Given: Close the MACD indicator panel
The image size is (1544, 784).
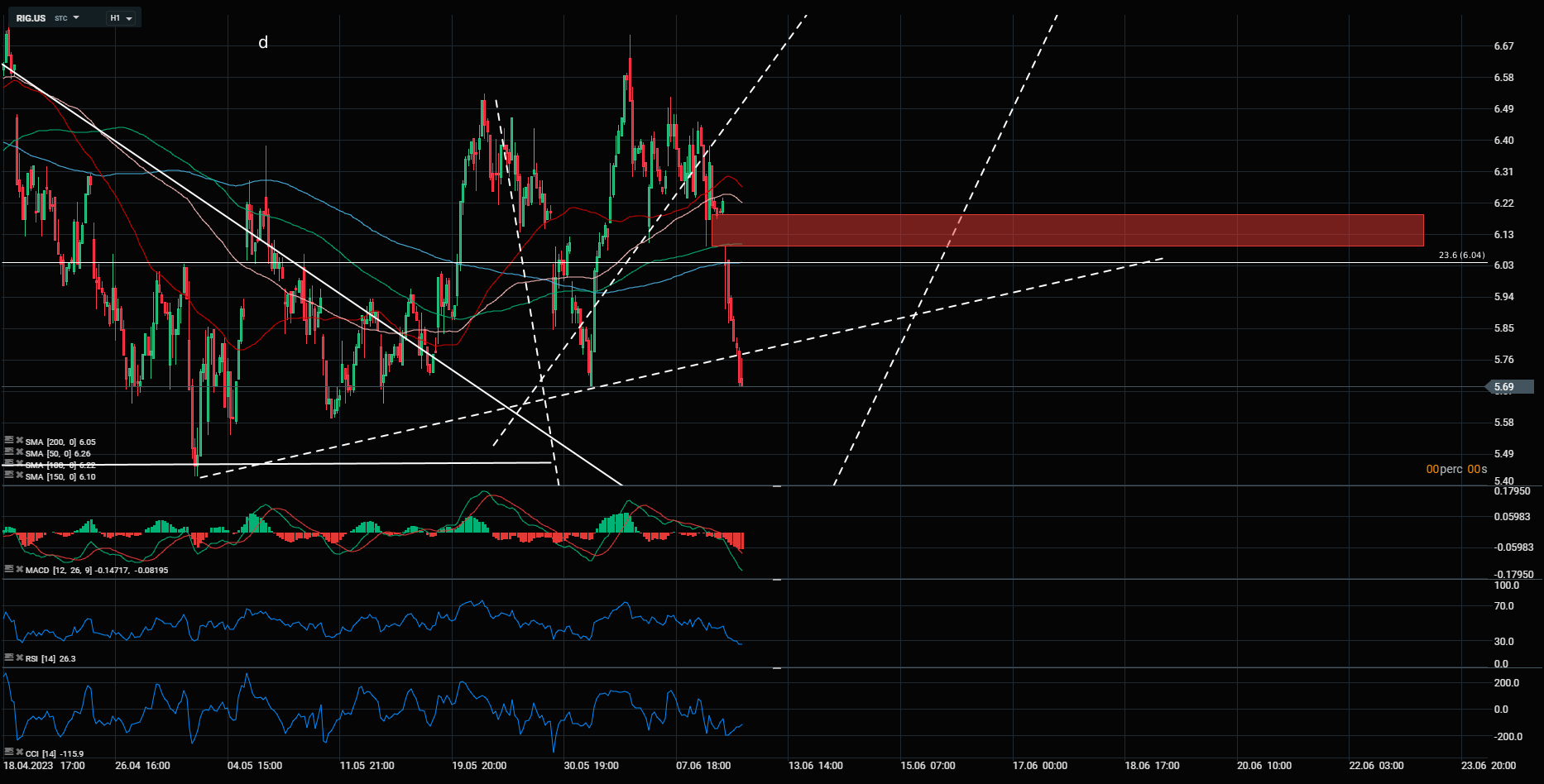Looking at the screenshot, I should pyautogui.click(x=19, y=569).
